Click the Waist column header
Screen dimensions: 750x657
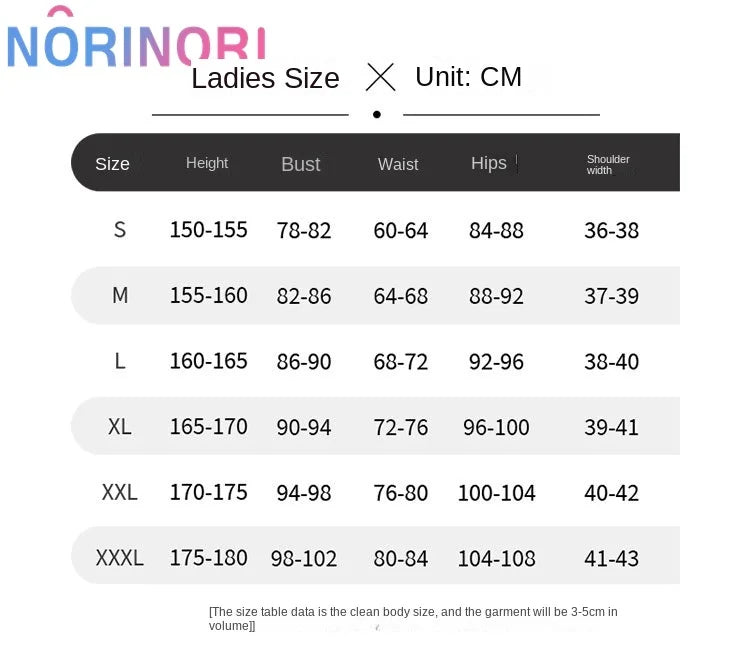398,164
